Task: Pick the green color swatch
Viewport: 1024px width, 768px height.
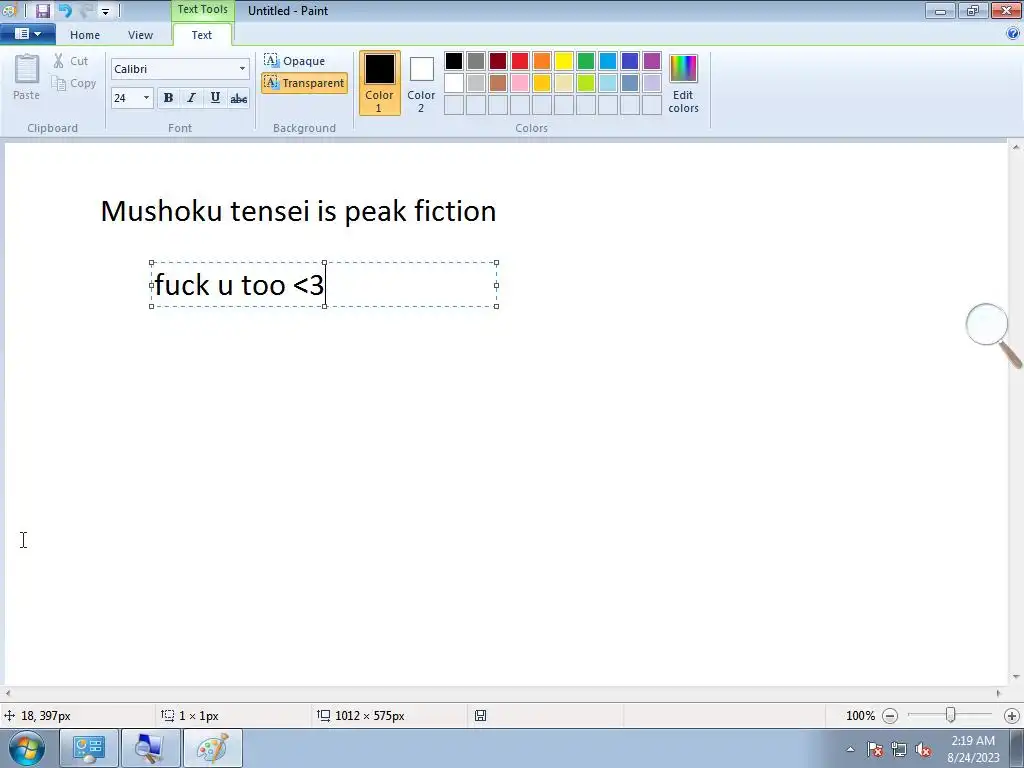Action: click(586, 61)
